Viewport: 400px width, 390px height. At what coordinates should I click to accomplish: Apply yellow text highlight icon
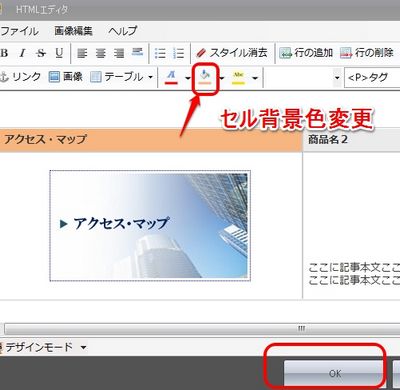click(x=238, y=77)
